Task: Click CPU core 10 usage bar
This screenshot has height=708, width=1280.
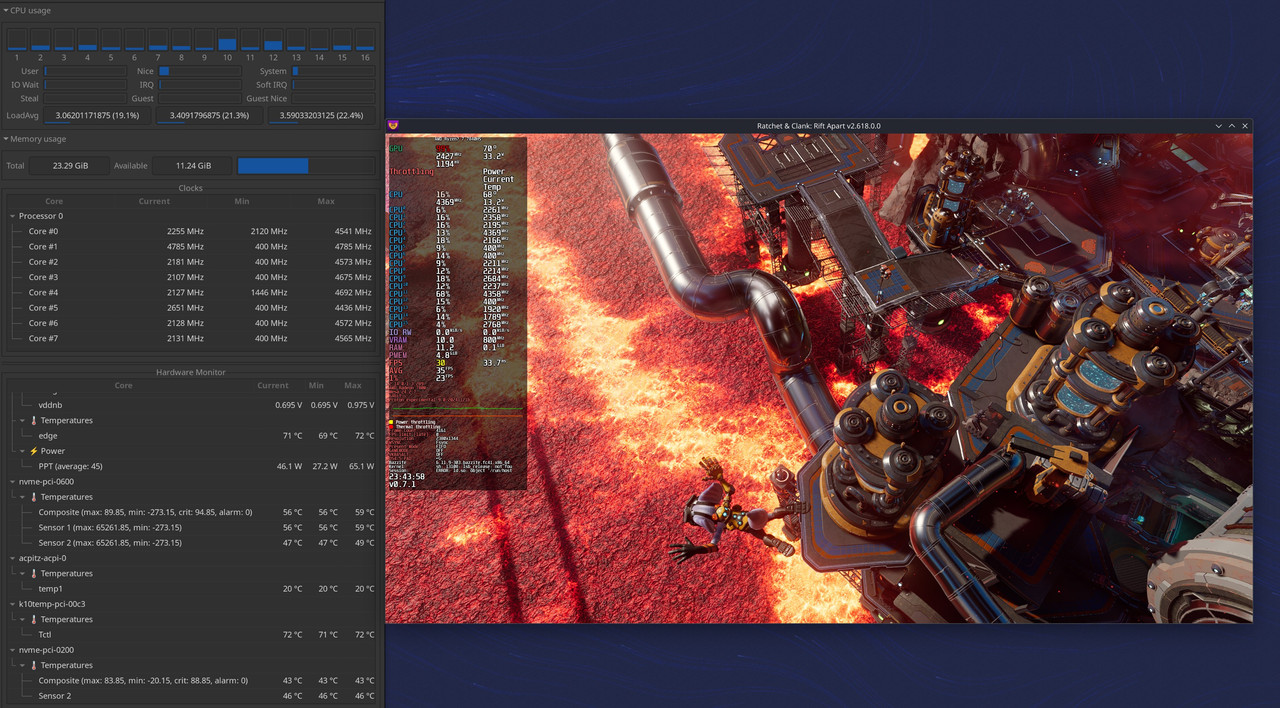Action: click(x=227, y=39)
